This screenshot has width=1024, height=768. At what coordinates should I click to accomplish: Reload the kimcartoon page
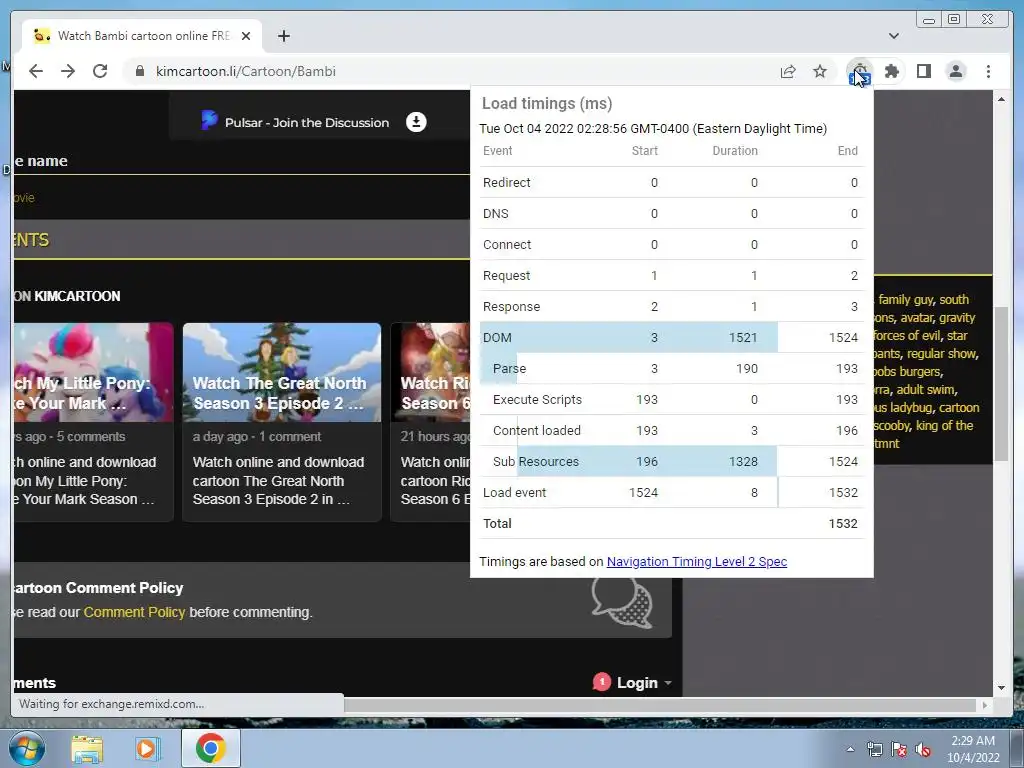100,71
